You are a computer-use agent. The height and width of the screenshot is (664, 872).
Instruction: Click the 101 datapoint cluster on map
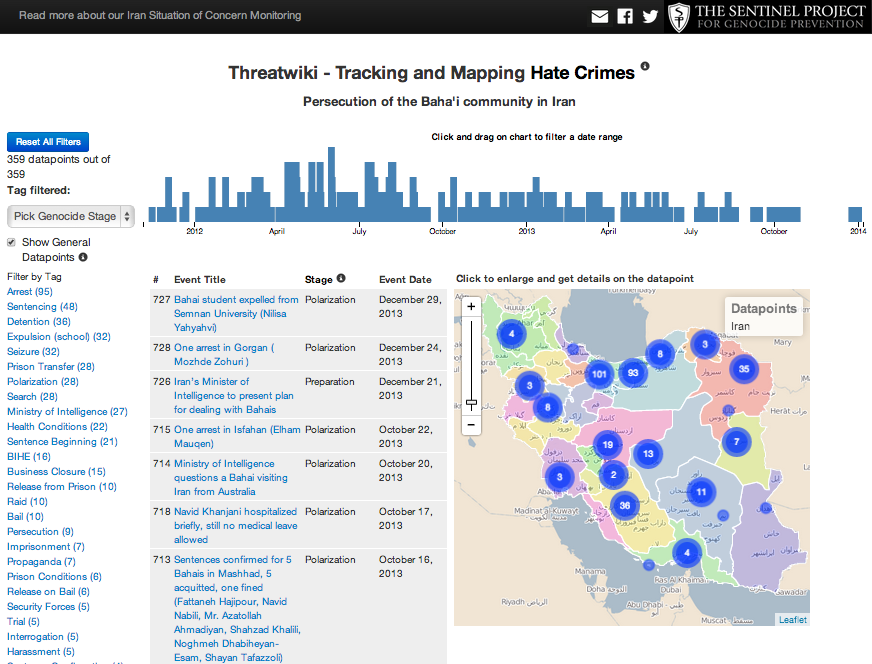click(599, 375)
